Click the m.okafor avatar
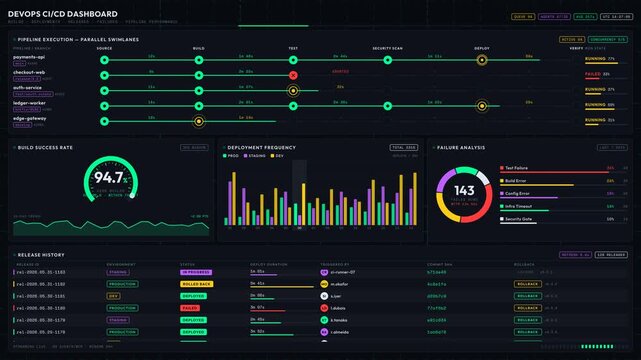Image resolution: width=641 pixels, height=360 pixels. [x=324, y=284]
